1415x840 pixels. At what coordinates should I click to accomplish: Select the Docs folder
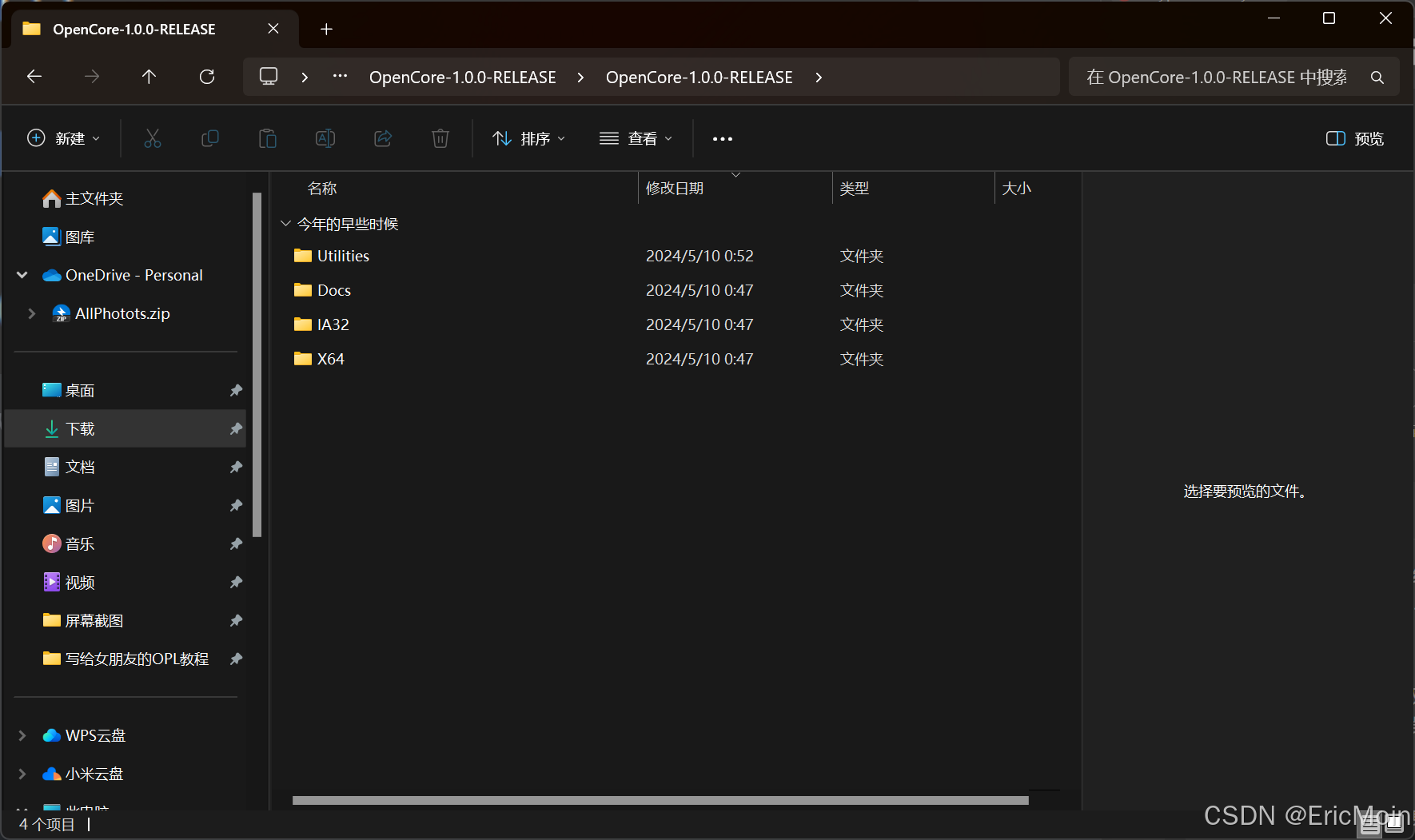tap(334, 290)
